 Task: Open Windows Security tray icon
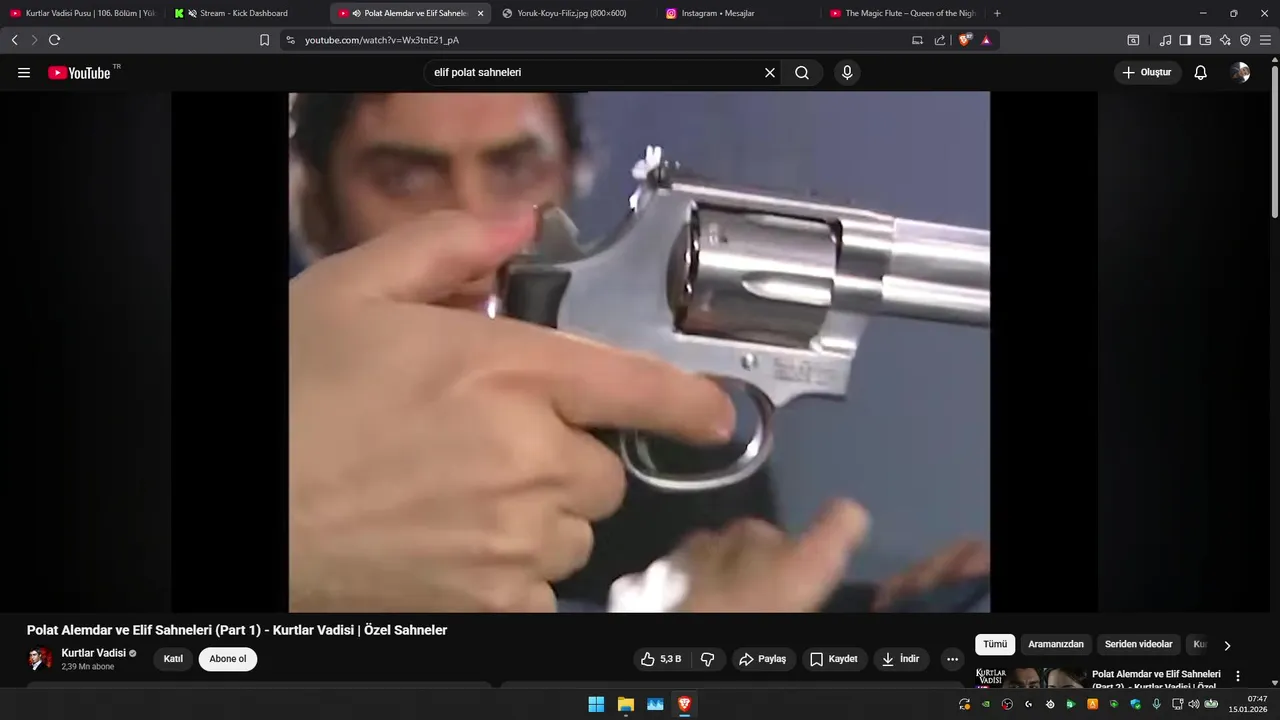1135,704
